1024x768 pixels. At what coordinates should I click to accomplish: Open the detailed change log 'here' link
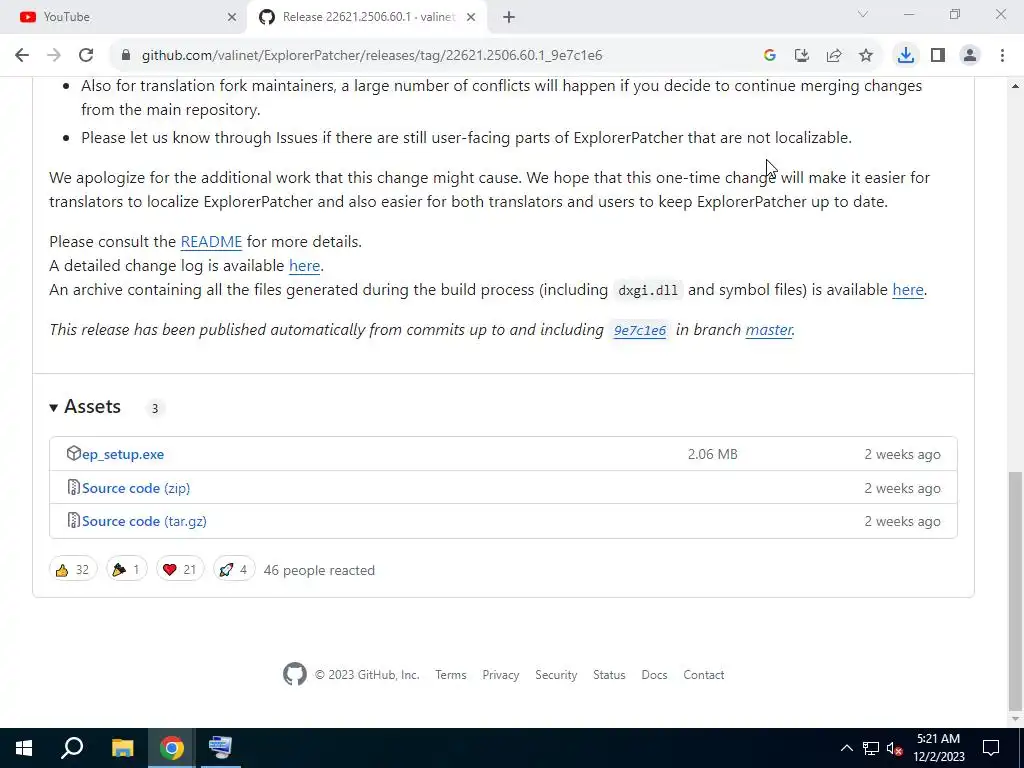click(x=304, y=266)
